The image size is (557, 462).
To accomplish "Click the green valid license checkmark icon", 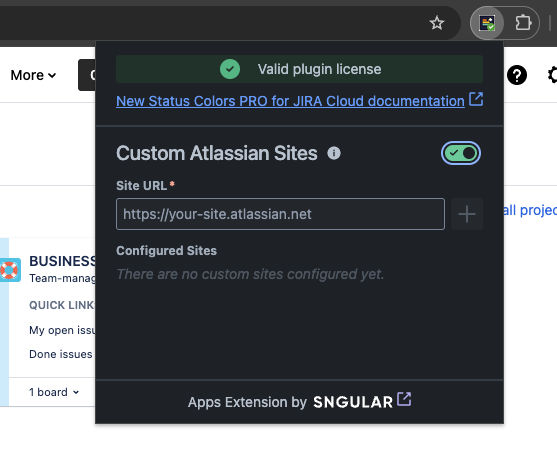I will tap(230, 69).
